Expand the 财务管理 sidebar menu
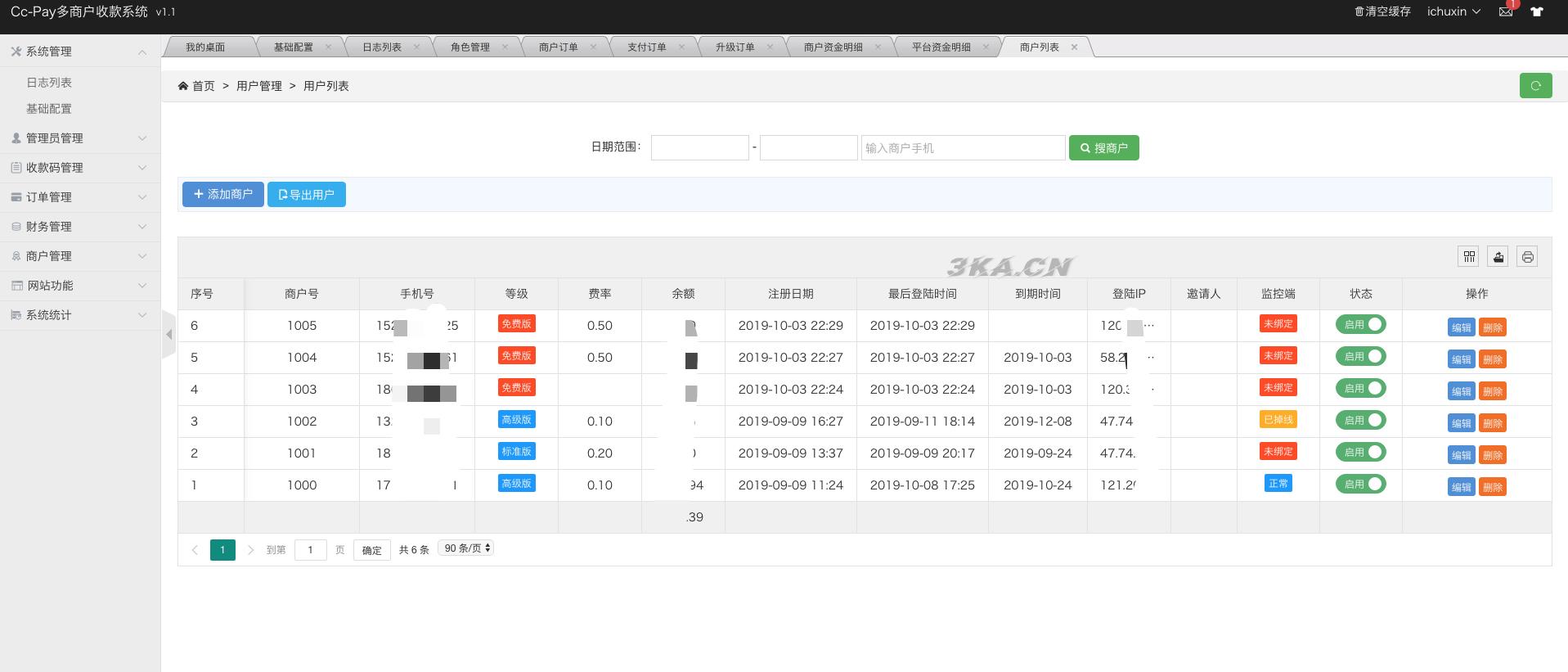Screen dimensions: 1568x672 (80, 227)
